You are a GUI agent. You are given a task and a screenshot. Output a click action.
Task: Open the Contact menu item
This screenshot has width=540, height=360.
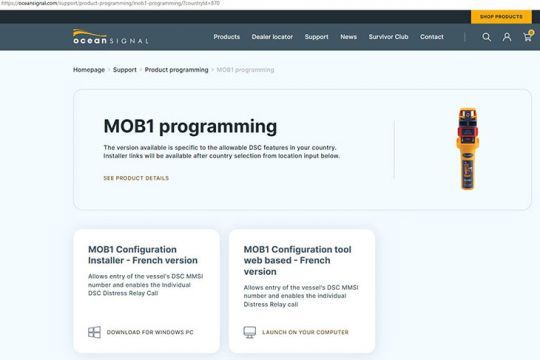click(432, 37)
